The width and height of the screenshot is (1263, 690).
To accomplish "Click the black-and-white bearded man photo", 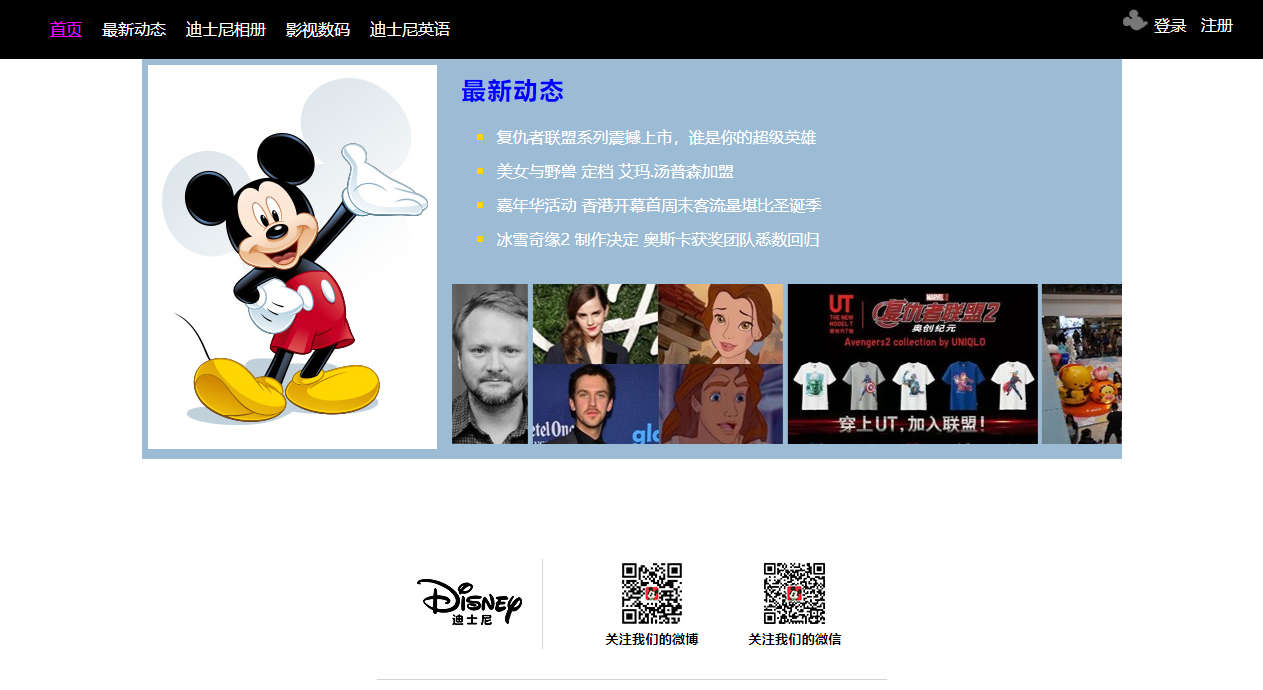I will coord(490,364).
